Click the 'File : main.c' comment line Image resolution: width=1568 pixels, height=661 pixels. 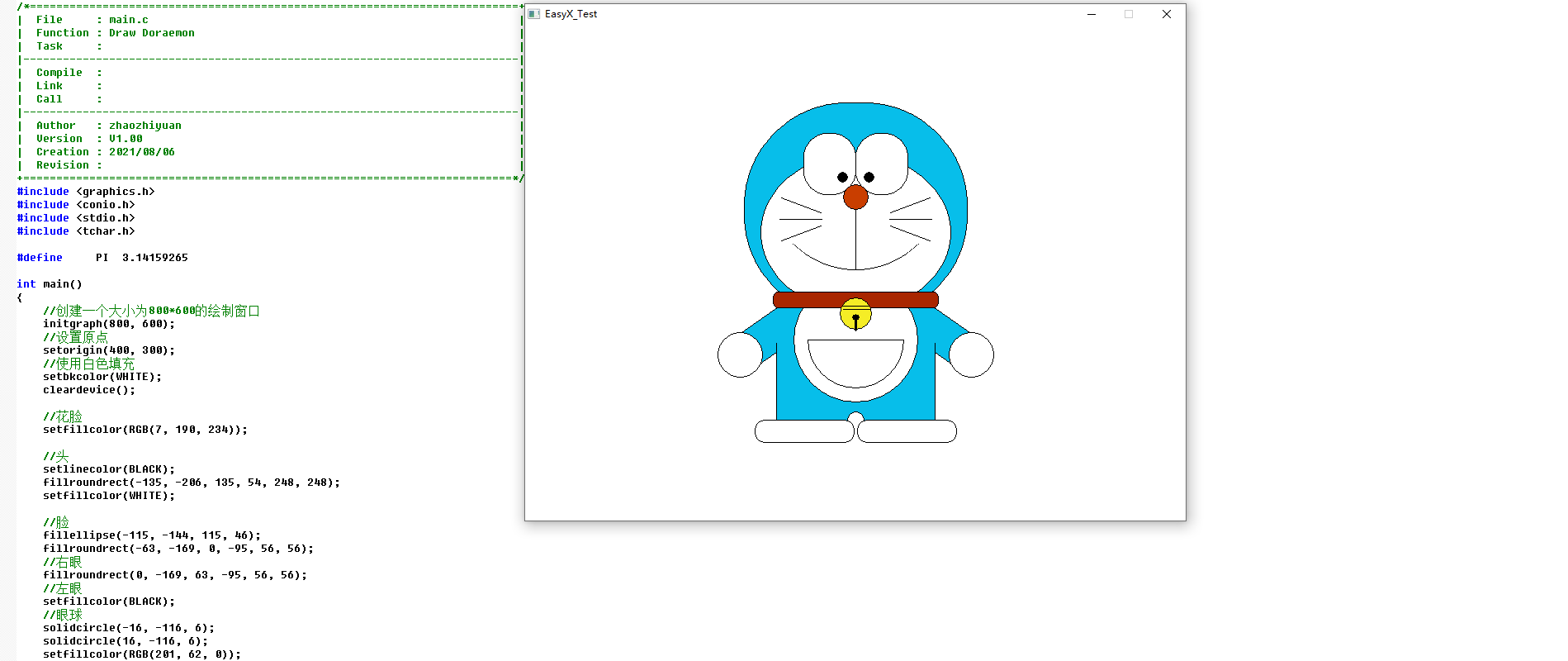tap(92, 20)
